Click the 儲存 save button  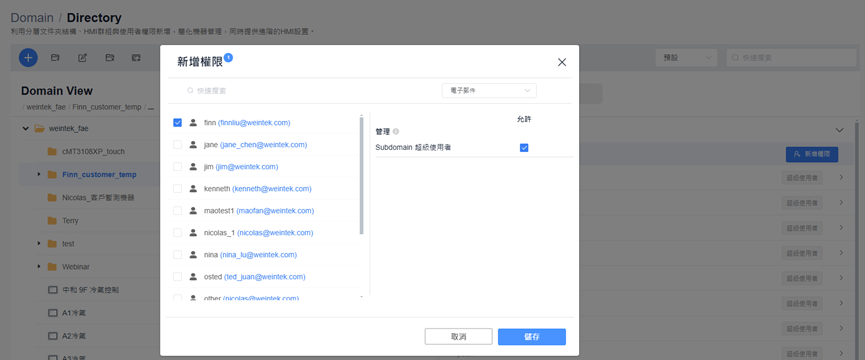coord(532,337)
